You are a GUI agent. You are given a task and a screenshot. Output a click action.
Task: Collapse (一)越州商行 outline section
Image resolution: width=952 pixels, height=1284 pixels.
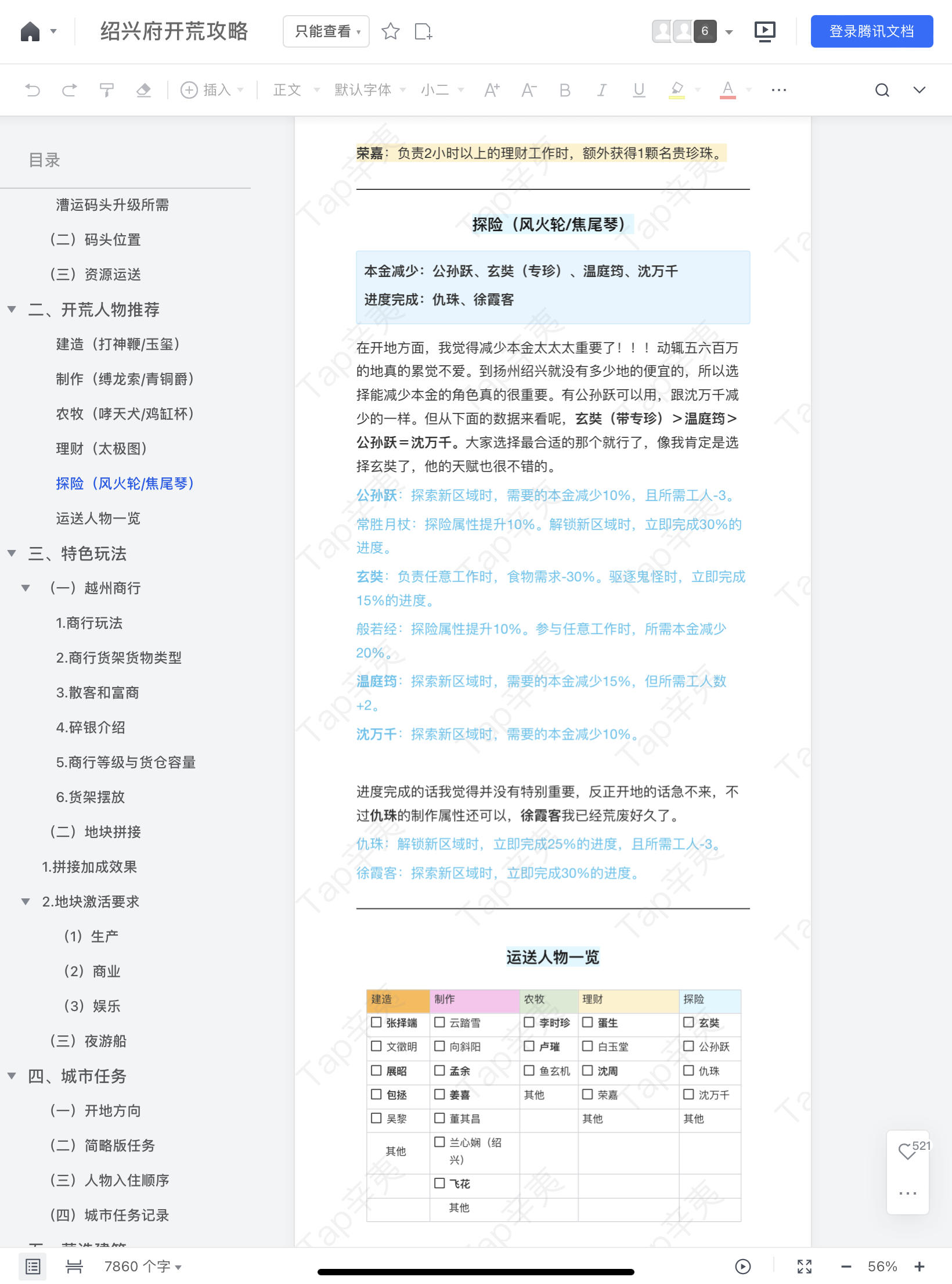[26, 588]
